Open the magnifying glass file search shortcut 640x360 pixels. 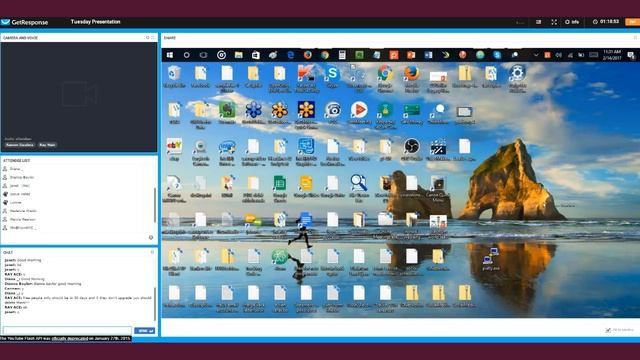coord(358,189)
